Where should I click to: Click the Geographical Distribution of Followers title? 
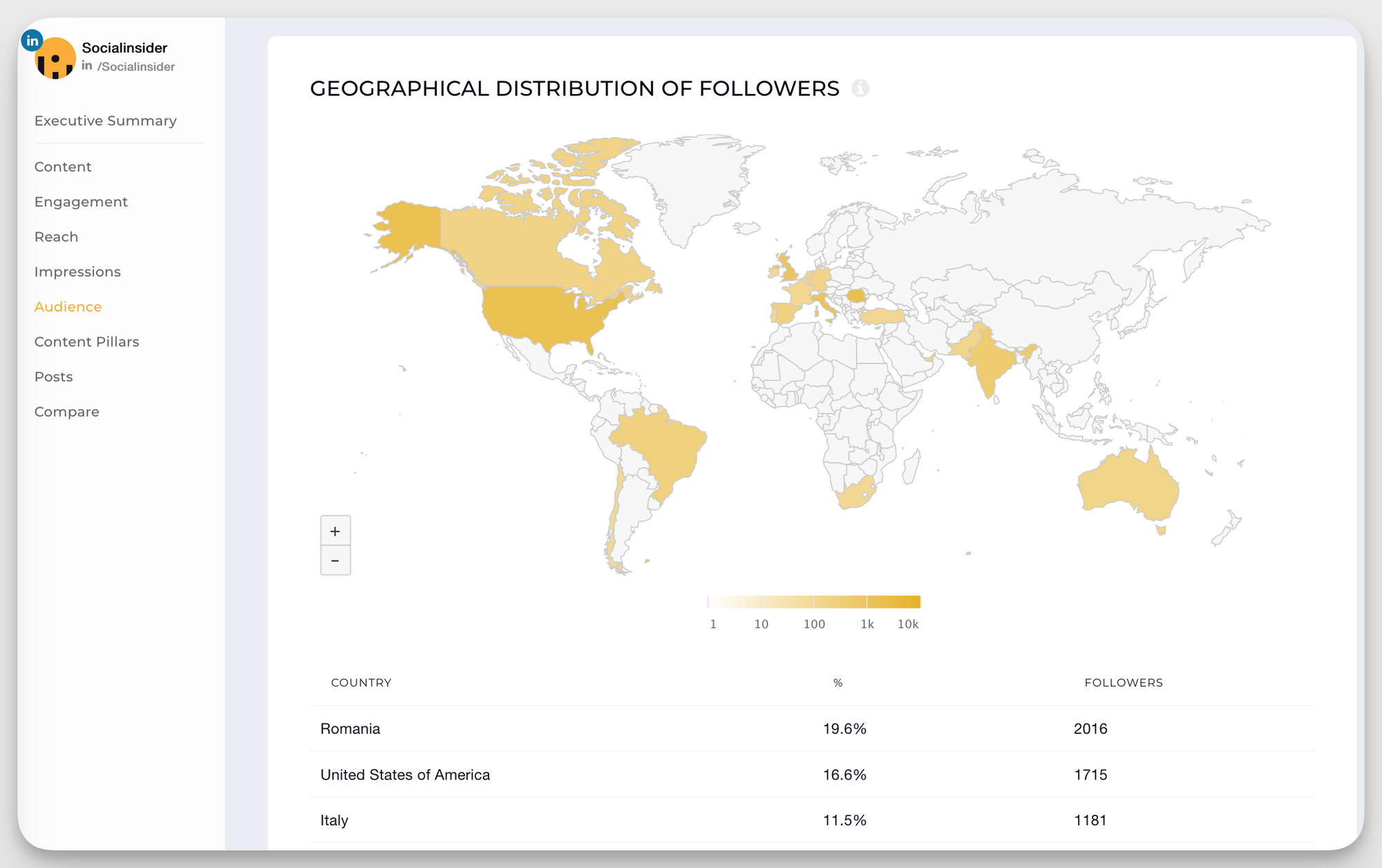(x=574, y=88)
